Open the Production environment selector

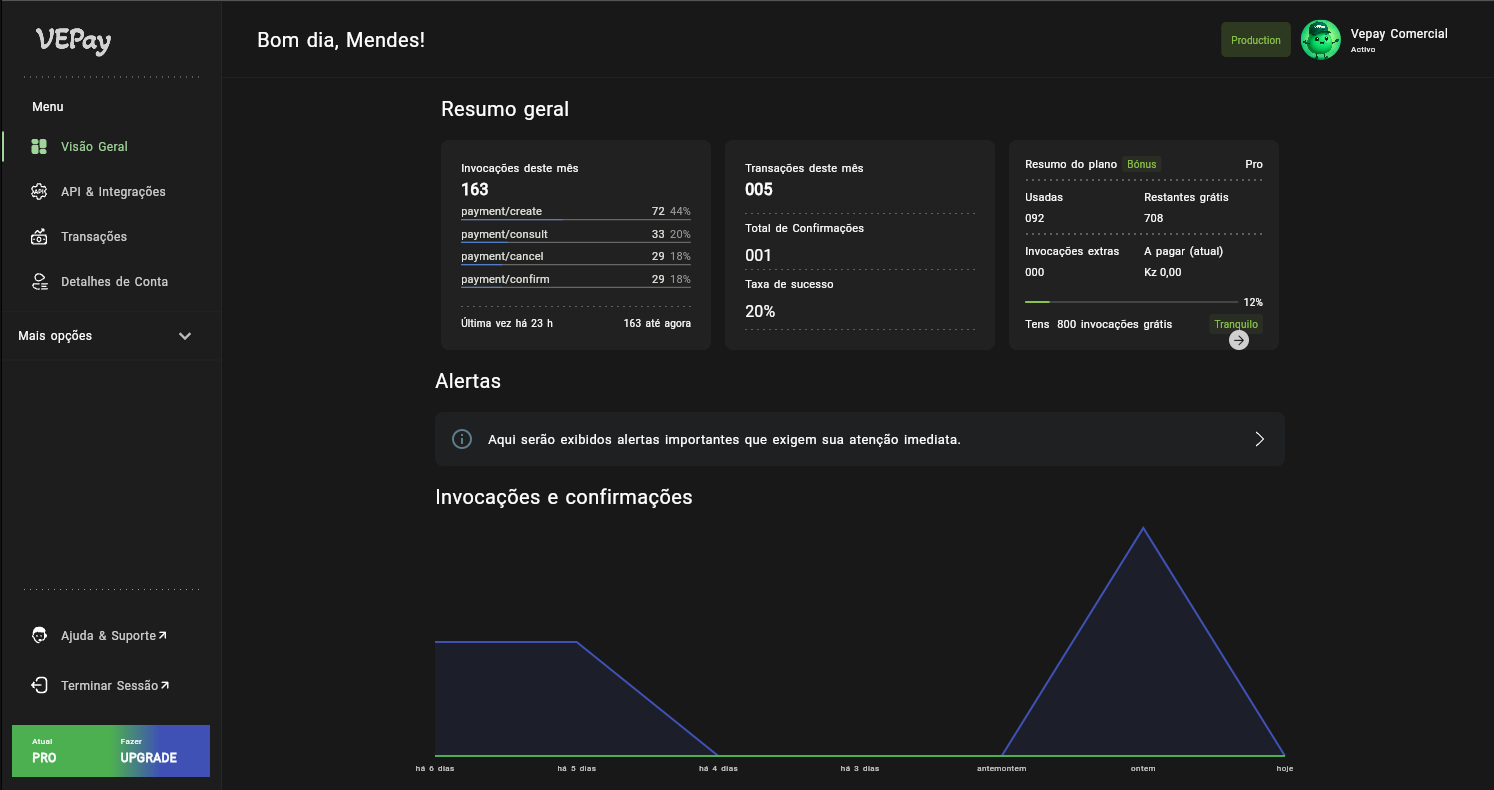(x=1255, y=39)
